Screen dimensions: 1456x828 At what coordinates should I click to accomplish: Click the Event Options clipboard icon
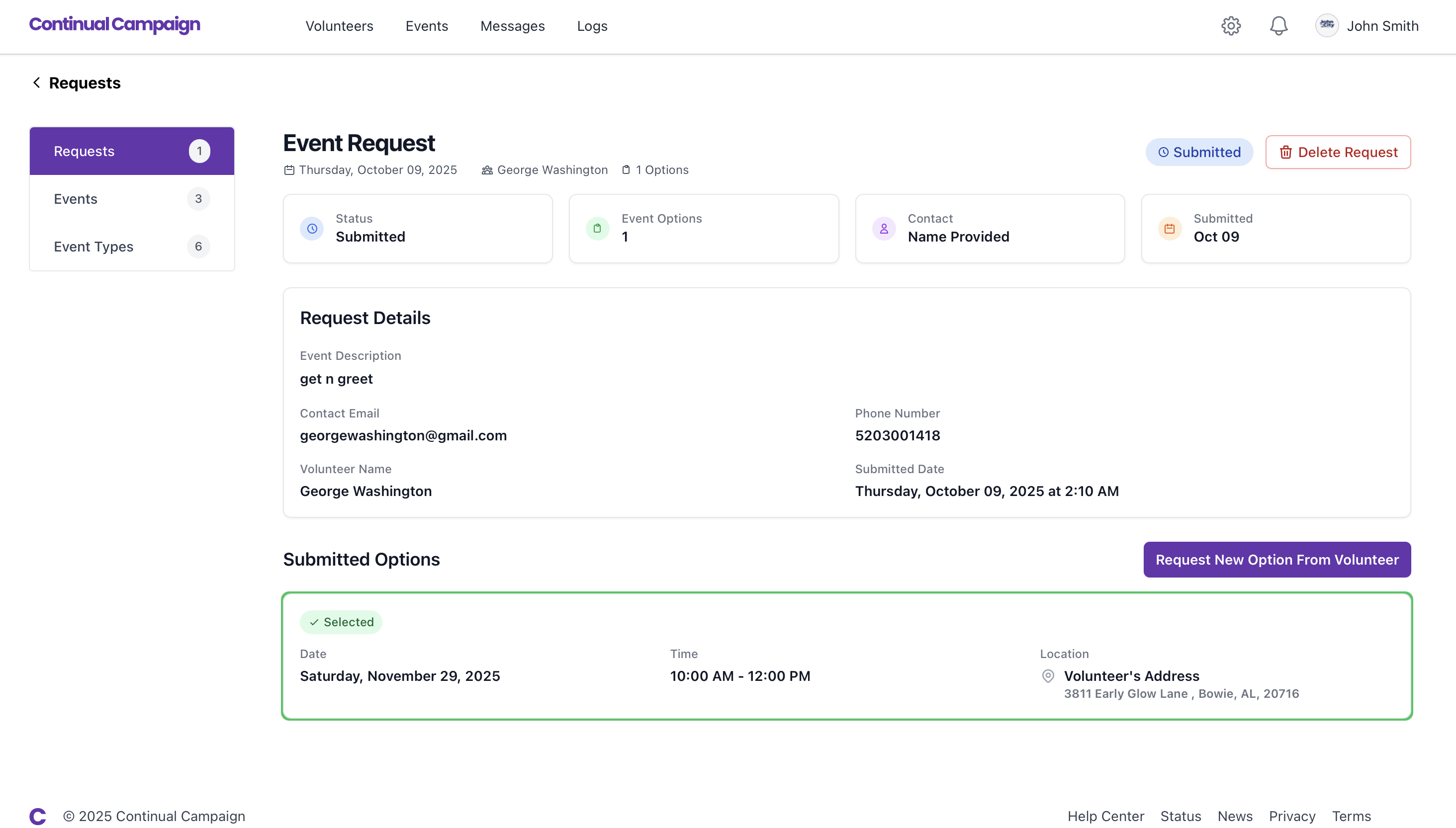597,229
